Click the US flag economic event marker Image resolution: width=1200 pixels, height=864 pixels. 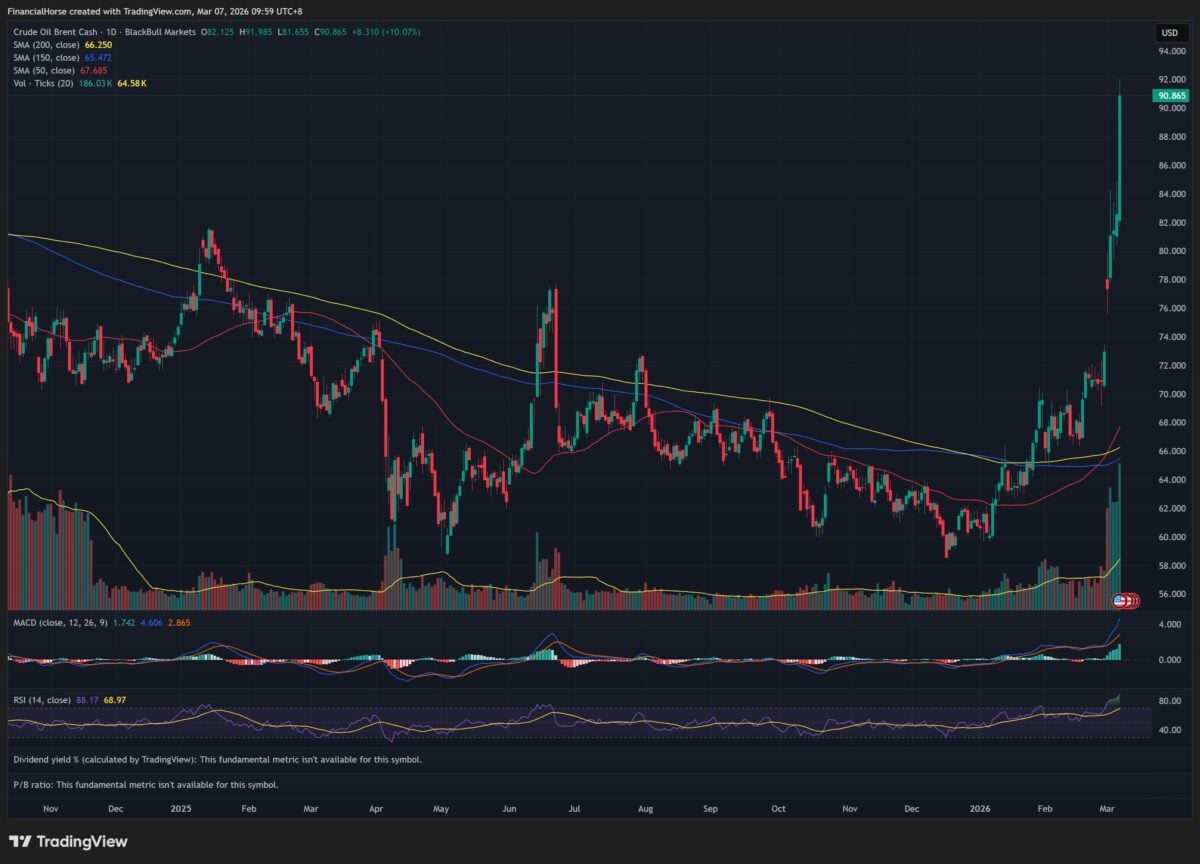click(x=1119, y=600)
